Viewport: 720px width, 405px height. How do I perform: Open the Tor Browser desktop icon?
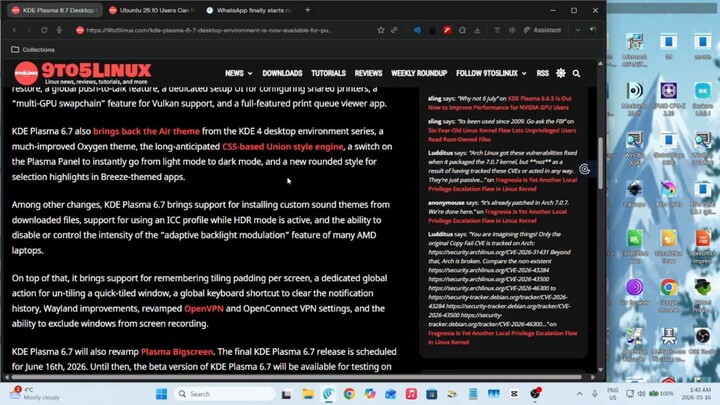coord(635,291)
